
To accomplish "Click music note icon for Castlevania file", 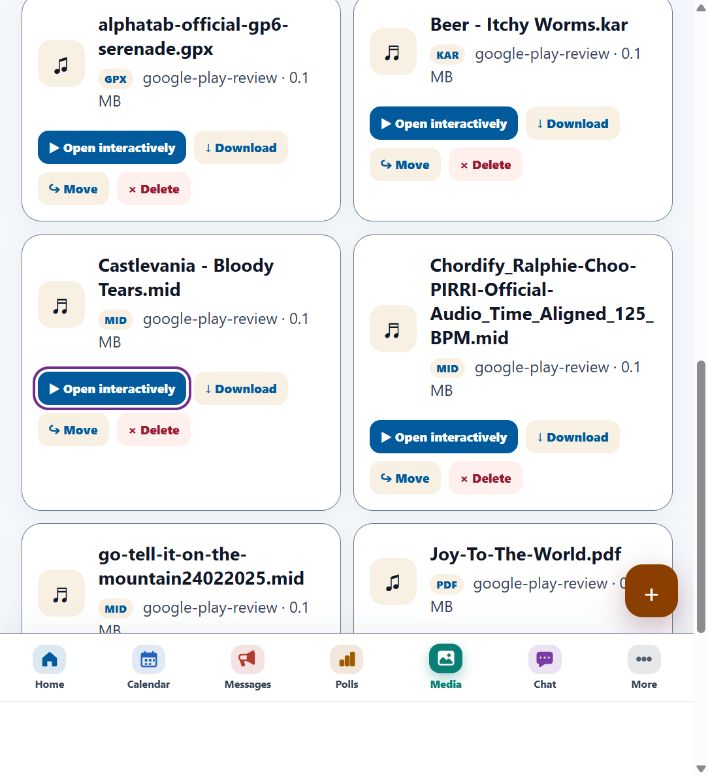I will point(61,304).
